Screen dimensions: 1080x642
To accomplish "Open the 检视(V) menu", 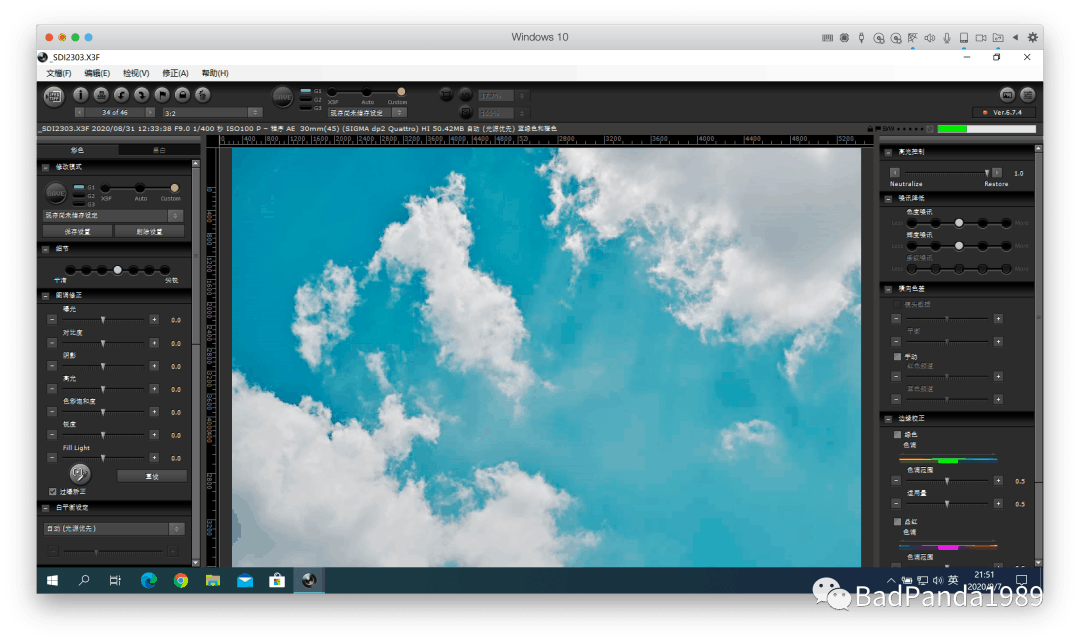I will pyautogui.click(x=136, y=73).
